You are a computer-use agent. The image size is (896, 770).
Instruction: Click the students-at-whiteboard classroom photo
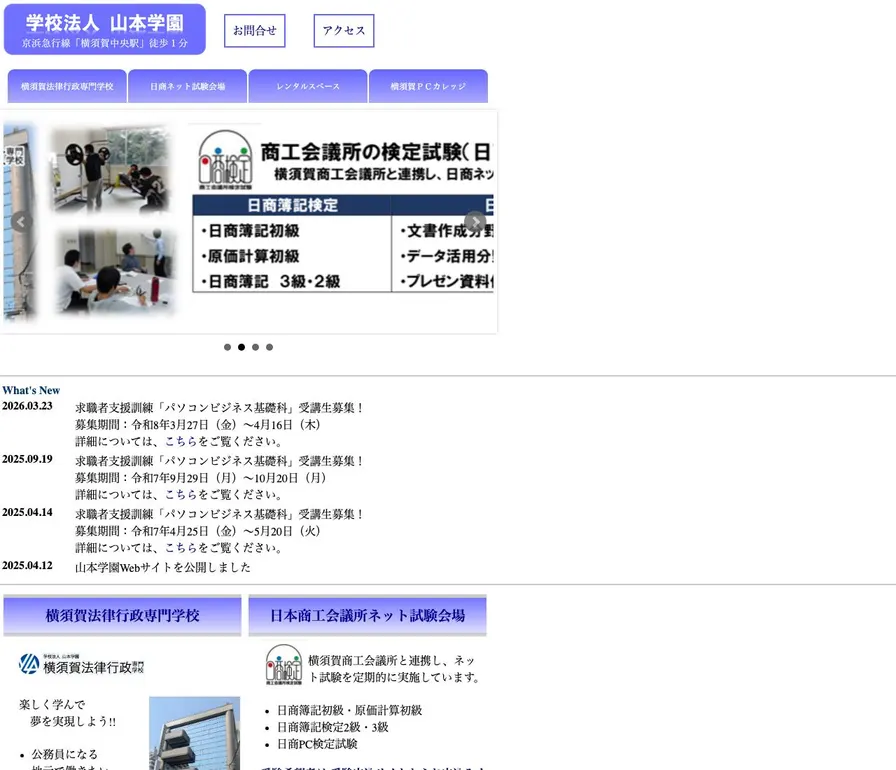115,271
